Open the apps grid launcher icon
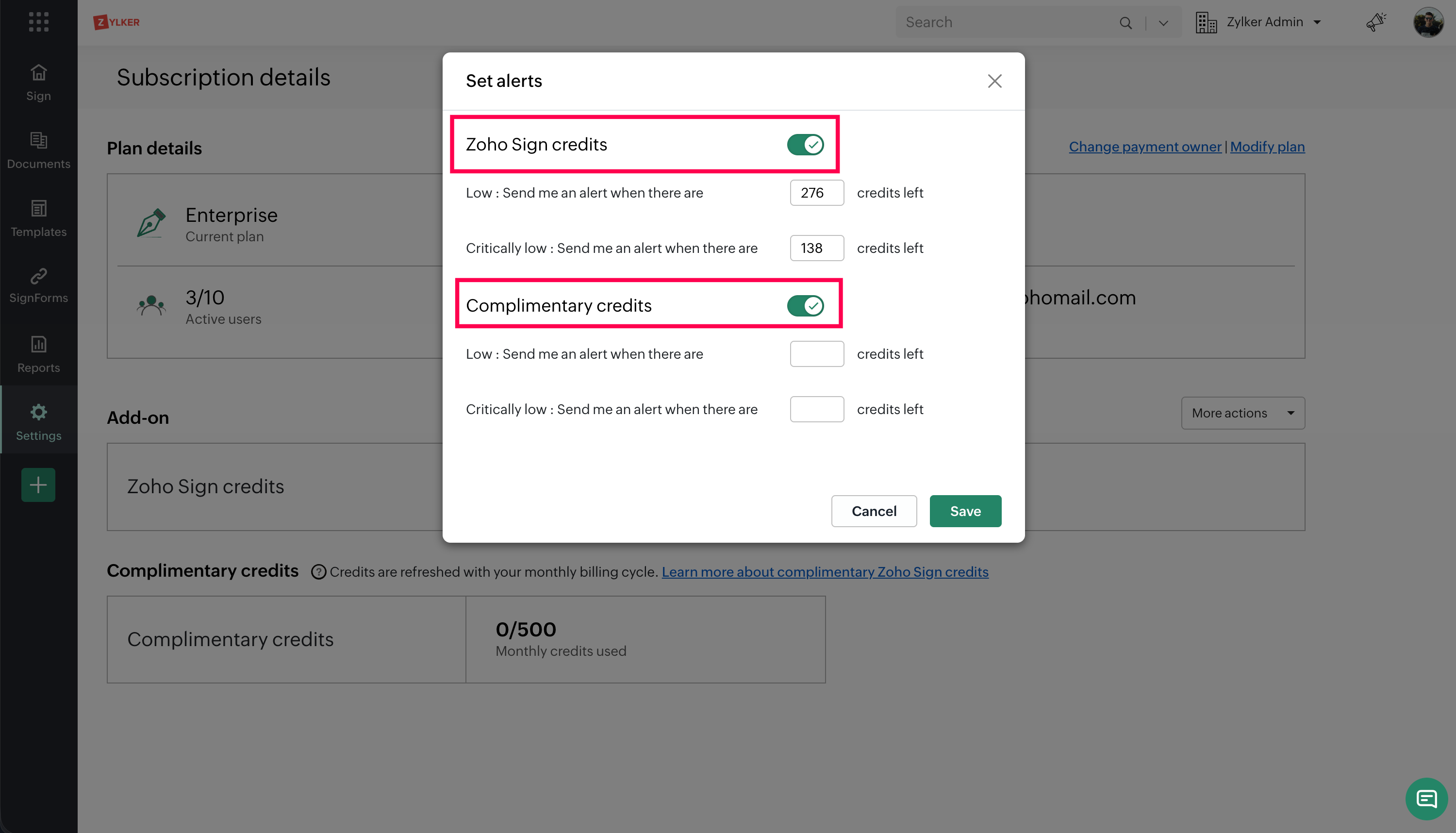Image resolution: width=1456 pixels, height=833 pixels. [x=38, y=22]
